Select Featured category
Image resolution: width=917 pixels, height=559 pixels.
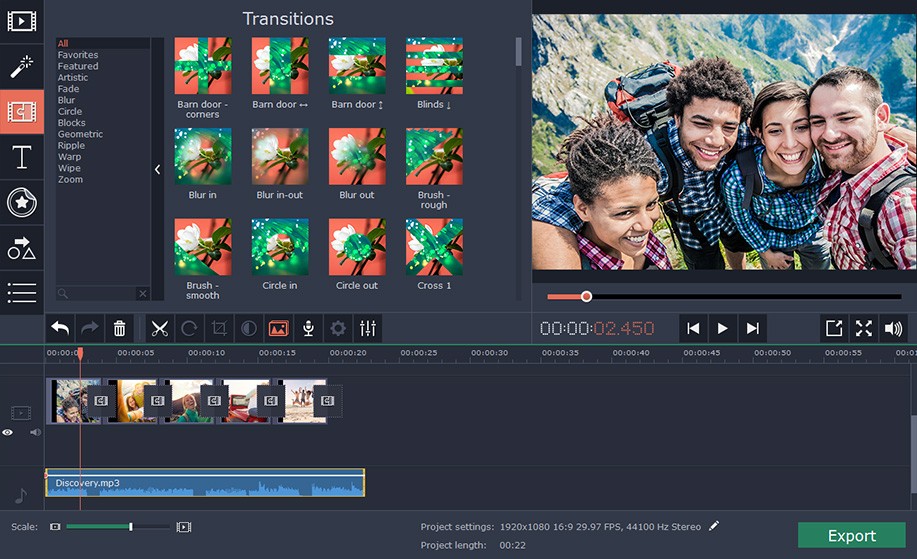[78, 66]
